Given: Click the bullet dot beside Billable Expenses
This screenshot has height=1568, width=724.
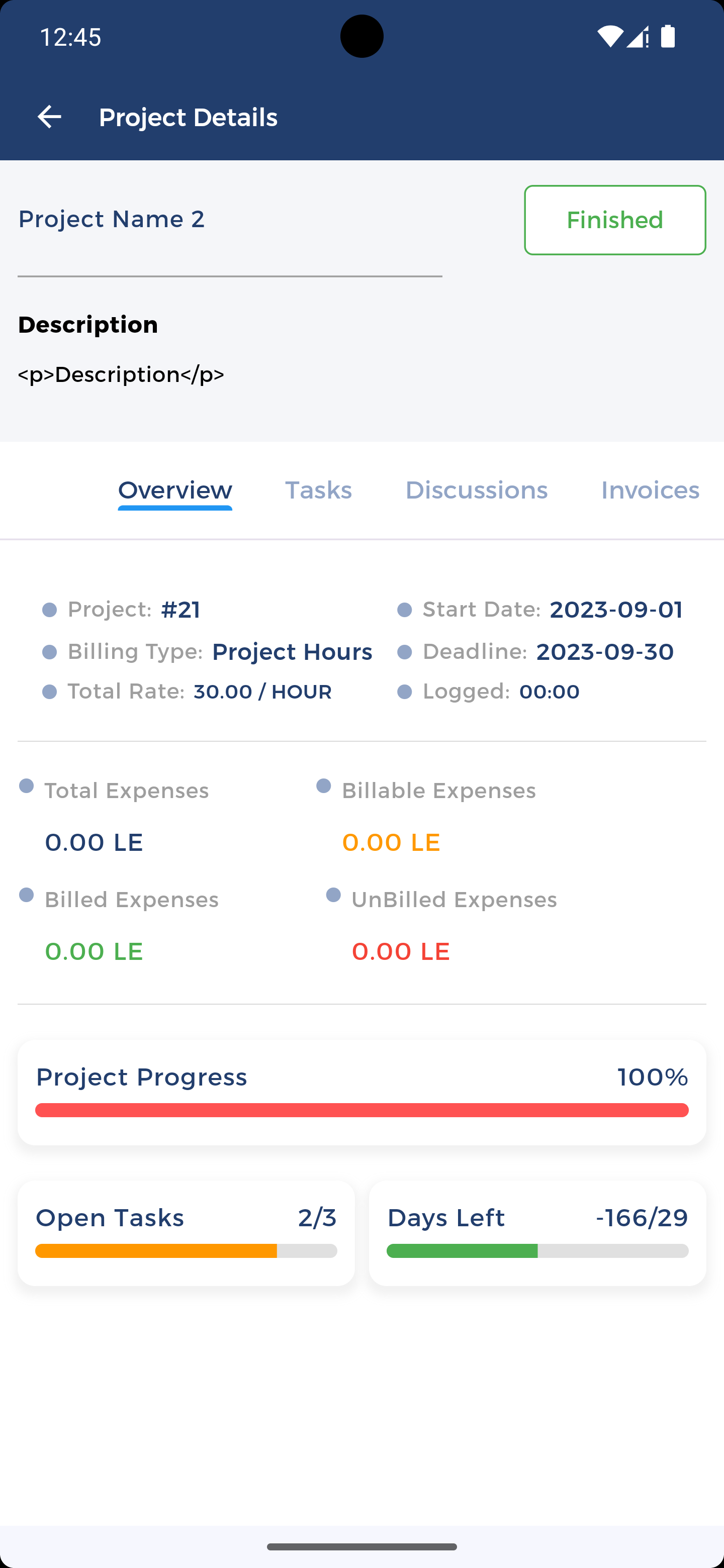Looking at the screenshot, I should (x=323, y=786).
